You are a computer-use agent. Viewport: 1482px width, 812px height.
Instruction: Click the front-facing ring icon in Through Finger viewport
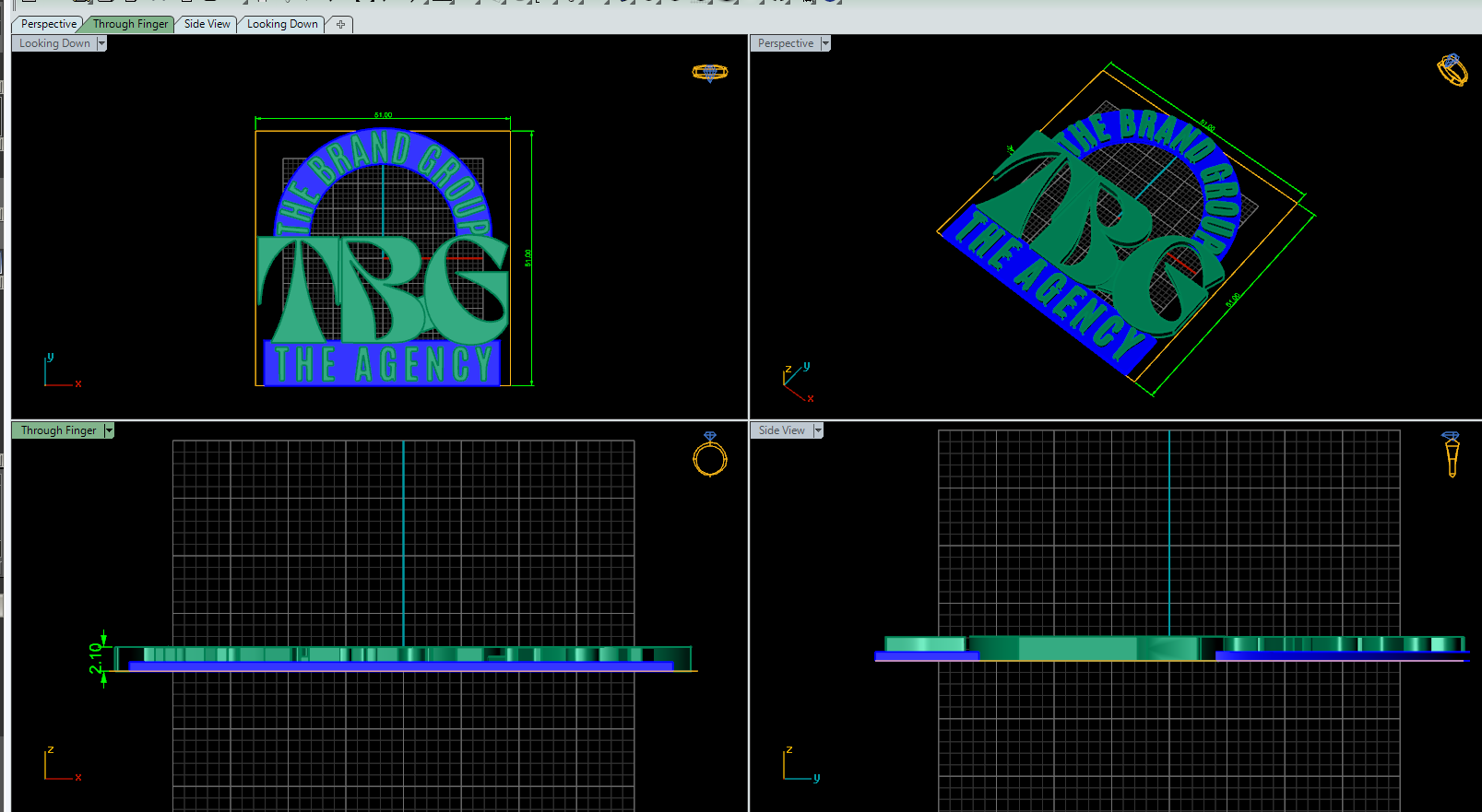pyautogui.click(x=710, y=454)
